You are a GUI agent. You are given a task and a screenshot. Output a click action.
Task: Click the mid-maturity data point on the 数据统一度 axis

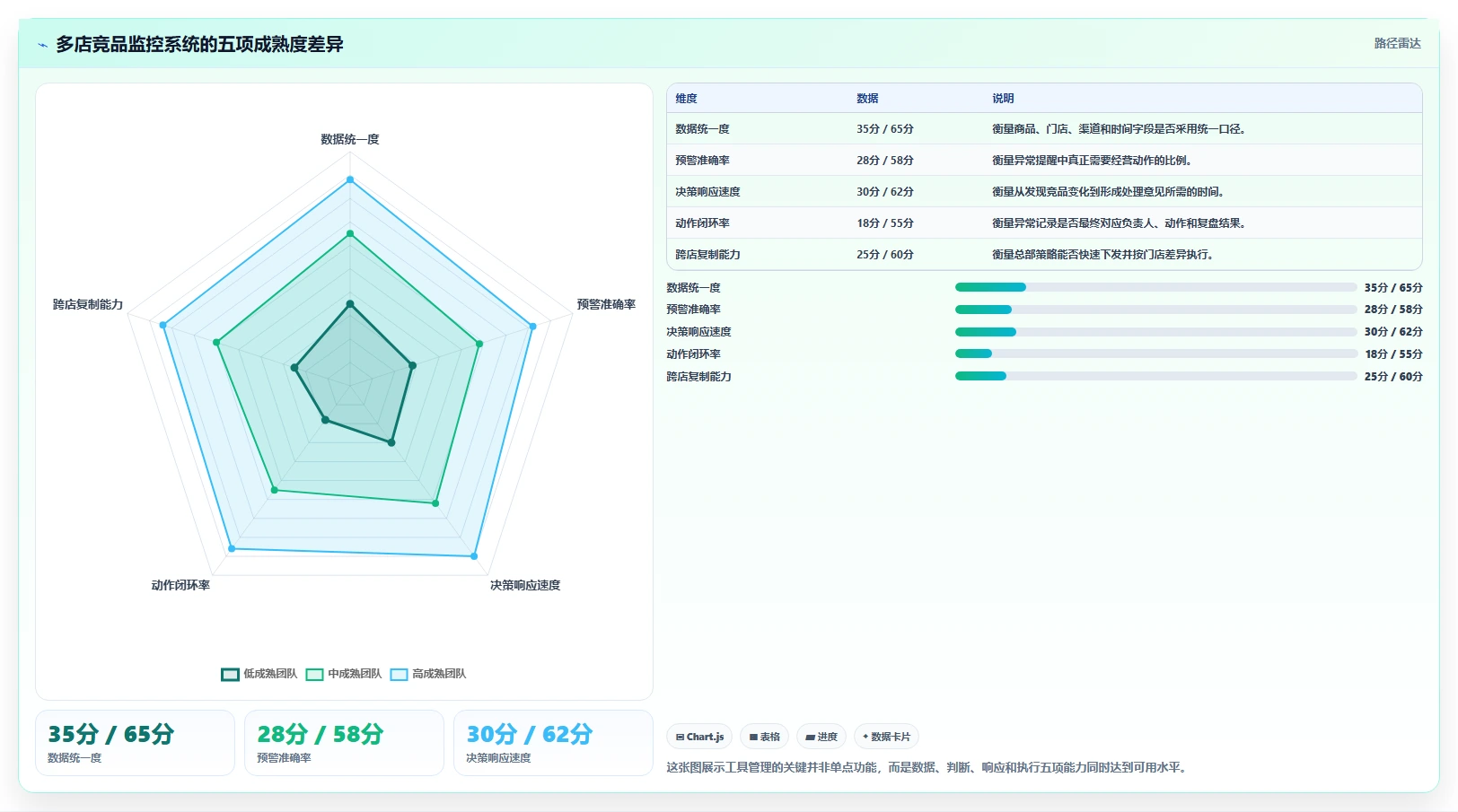tap(350, 233)
